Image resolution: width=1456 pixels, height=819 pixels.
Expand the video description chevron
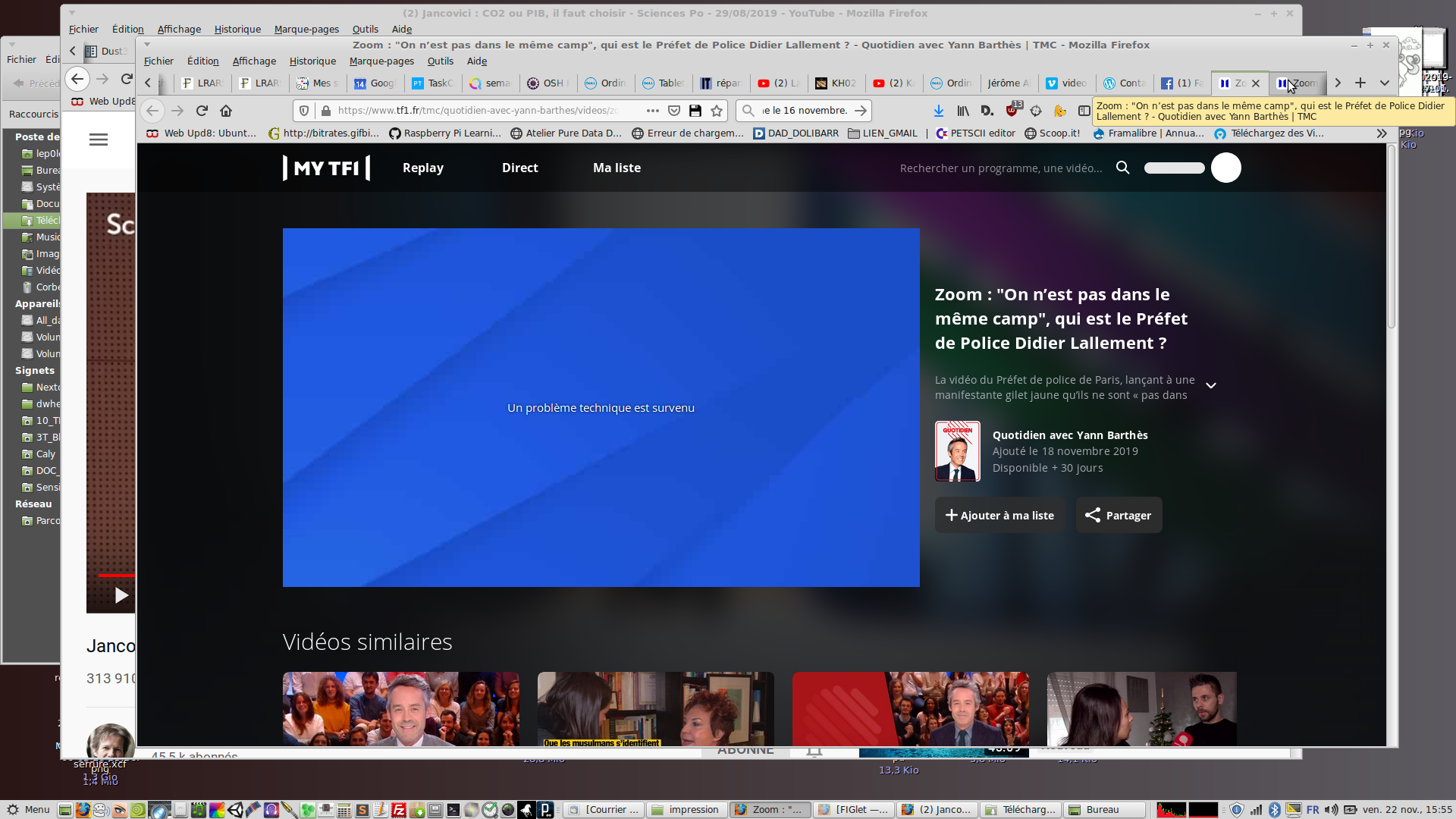tap(1211, 386)
